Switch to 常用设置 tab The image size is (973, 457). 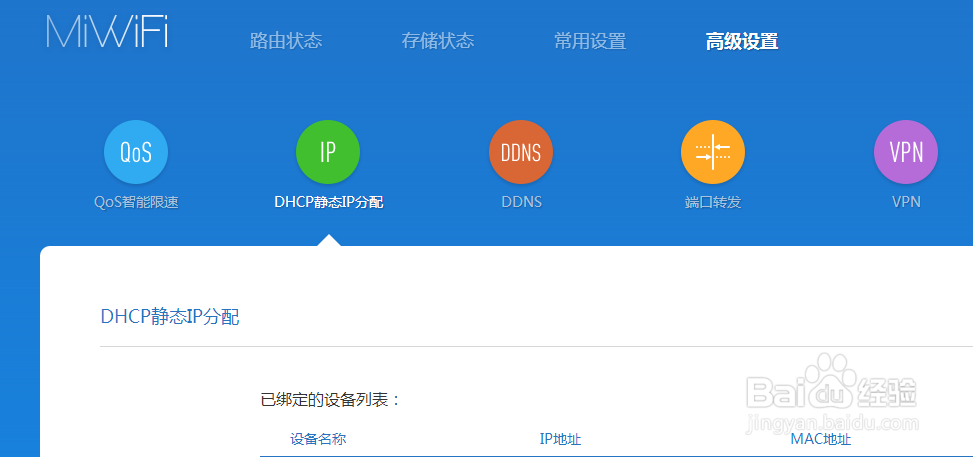pyautogui.click(x=590, y=42)
